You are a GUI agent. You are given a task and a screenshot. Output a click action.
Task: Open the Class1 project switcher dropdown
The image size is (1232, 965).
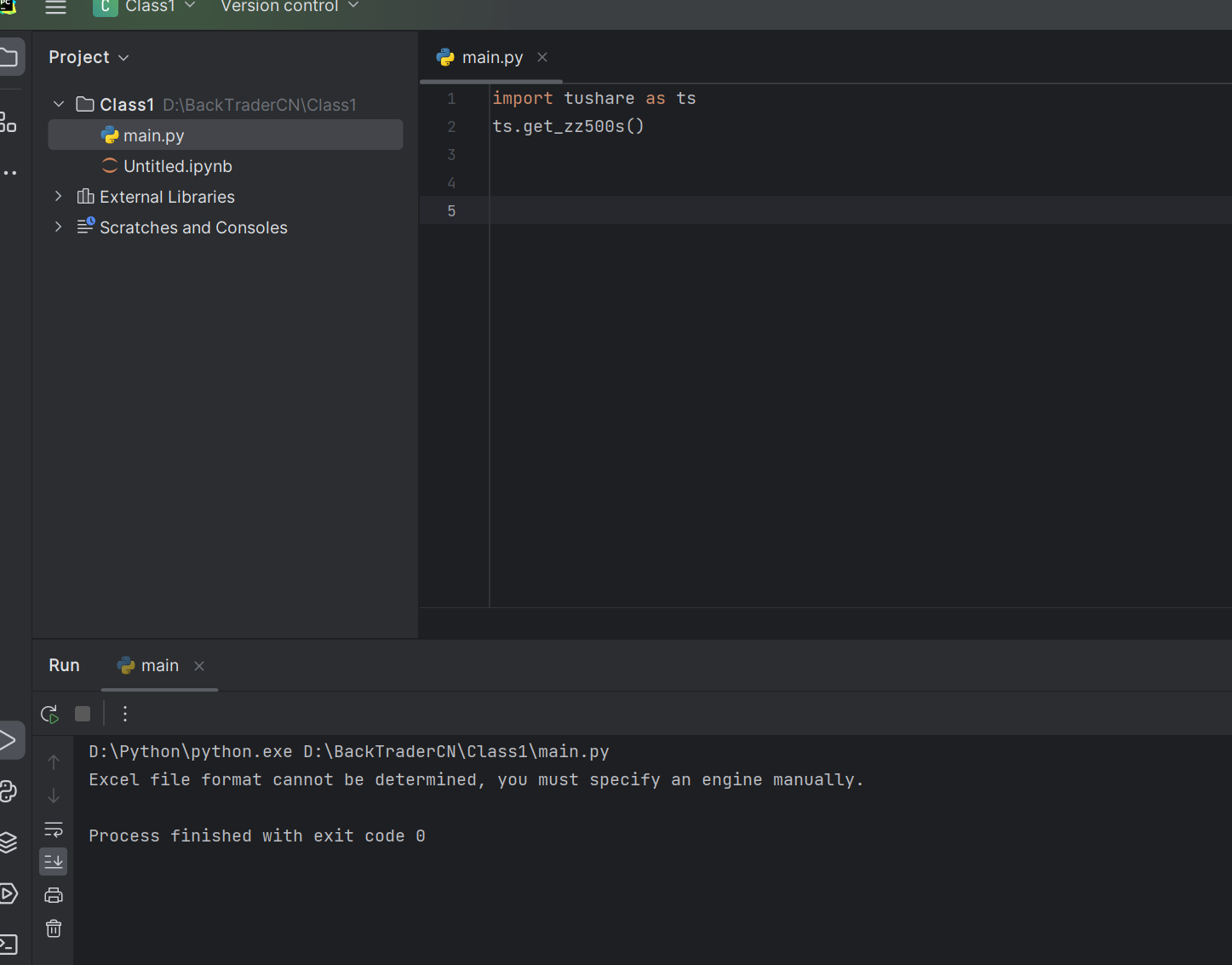coord(145,7)
